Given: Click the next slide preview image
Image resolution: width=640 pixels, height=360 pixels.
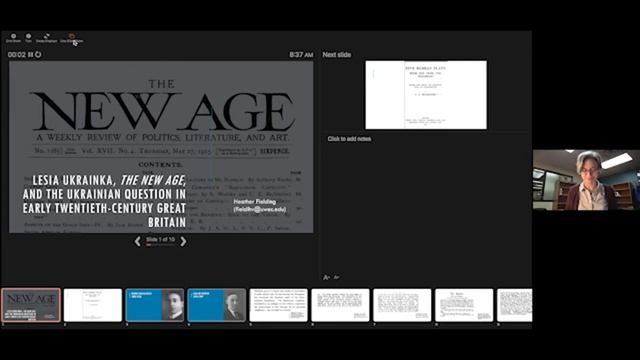Looking at the screenshot, I should tap(426, 95).
